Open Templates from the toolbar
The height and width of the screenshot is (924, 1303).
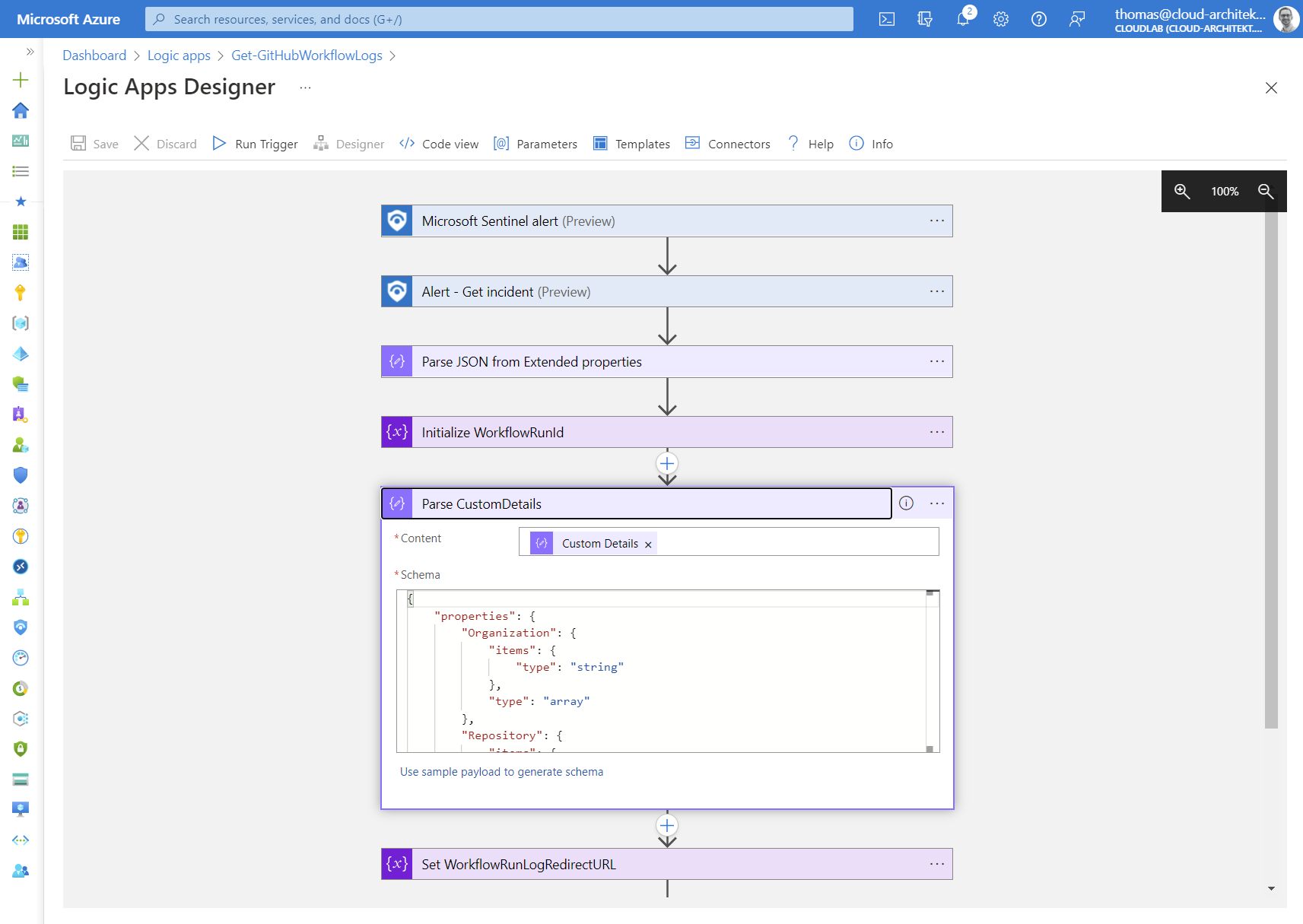point(631,144)
